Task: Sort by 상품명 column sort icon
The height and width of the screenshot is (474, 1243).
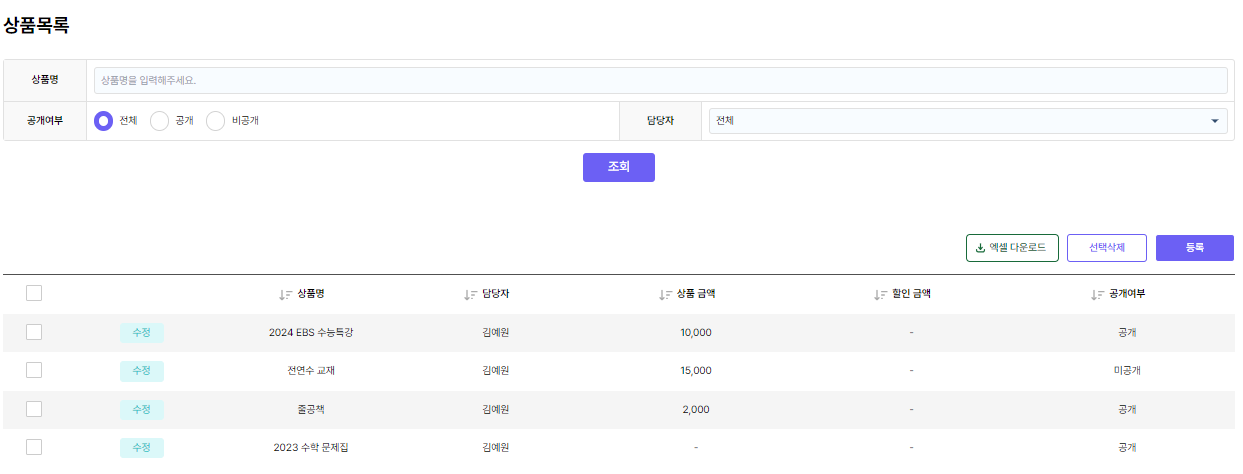Action: (x=285, y=295)
